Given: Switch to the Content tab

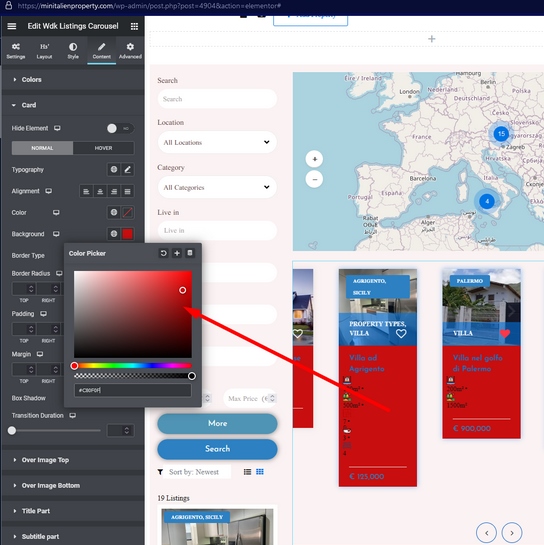Looking at the screenshot, I should tap(102, 51).
